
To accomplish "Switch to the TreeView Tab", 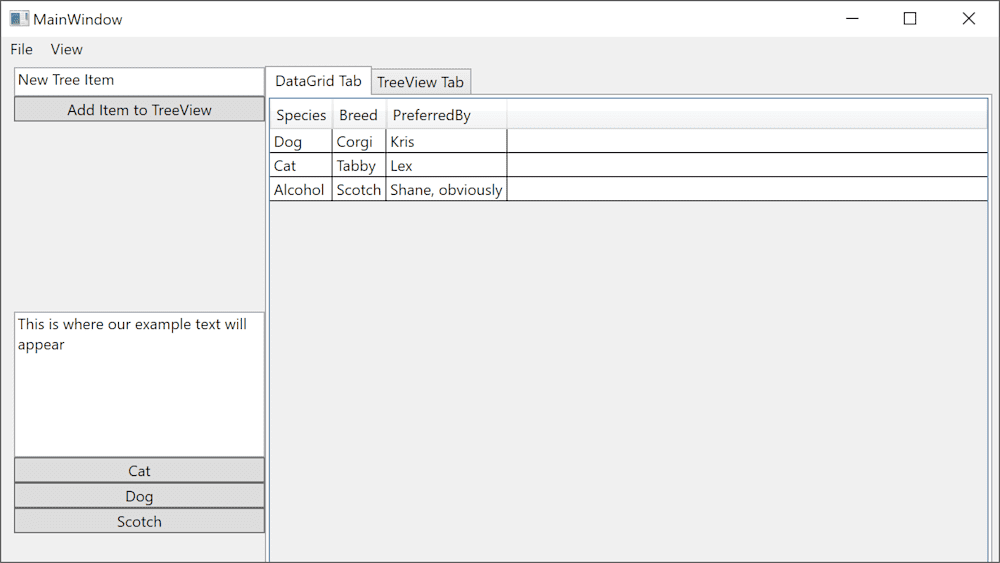I will click(x=421, y=82).
